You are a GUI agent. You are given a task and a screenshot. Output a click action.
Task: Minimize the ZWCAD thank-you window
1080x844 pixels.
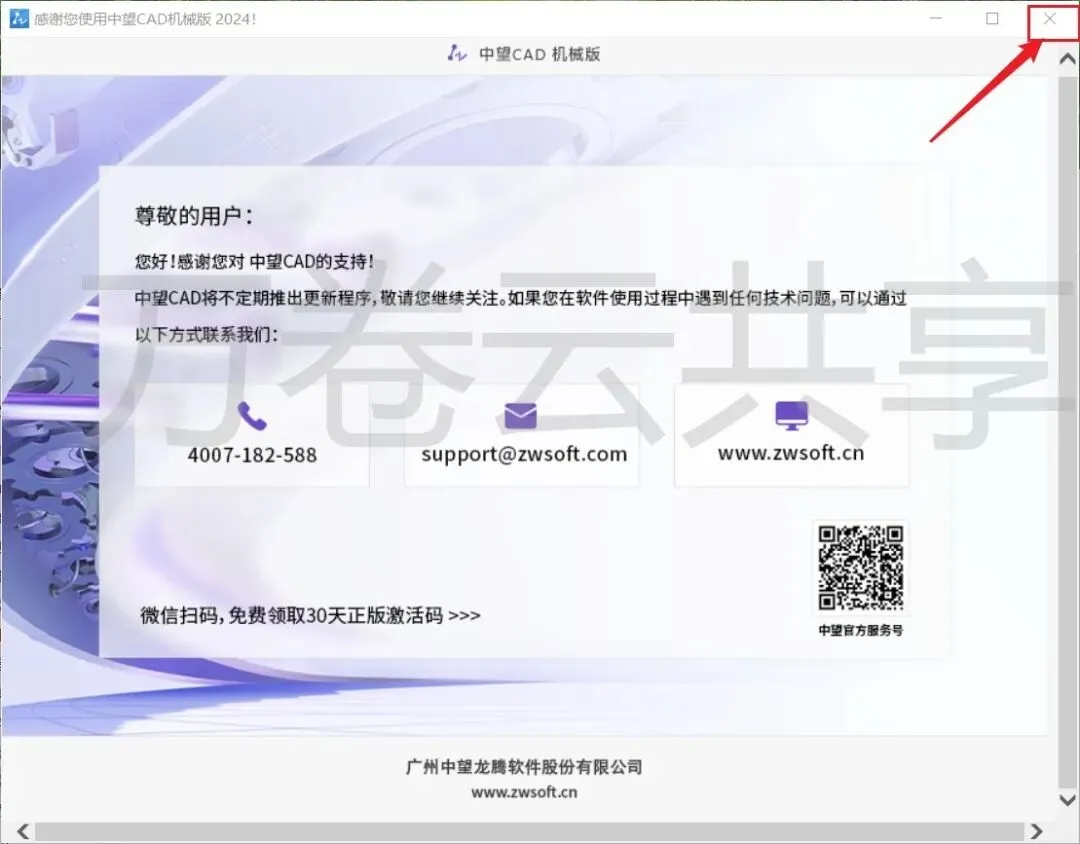coord(935,19)
